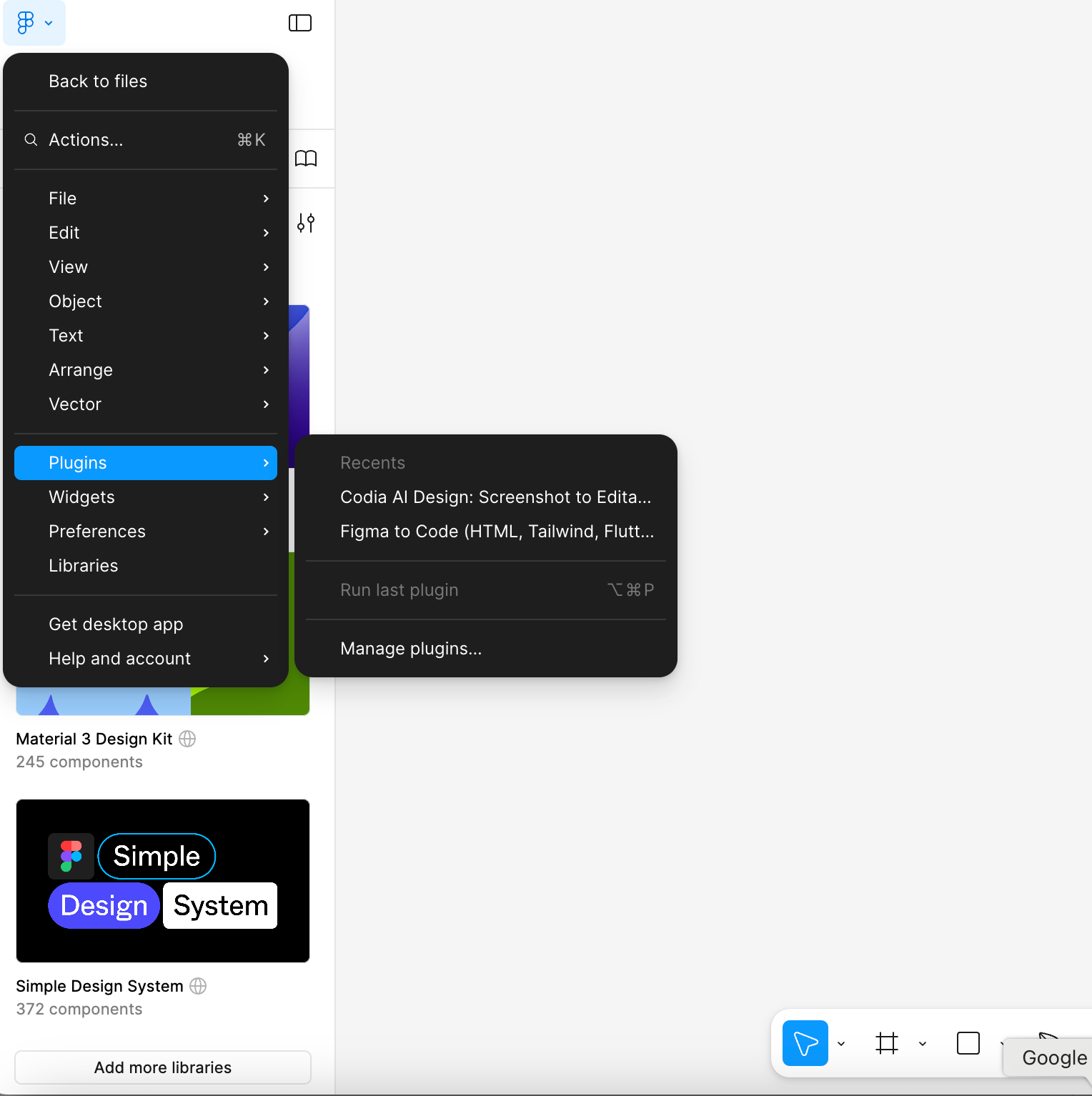
Task: Open the libraries book icon
Action: click(306, 158)
